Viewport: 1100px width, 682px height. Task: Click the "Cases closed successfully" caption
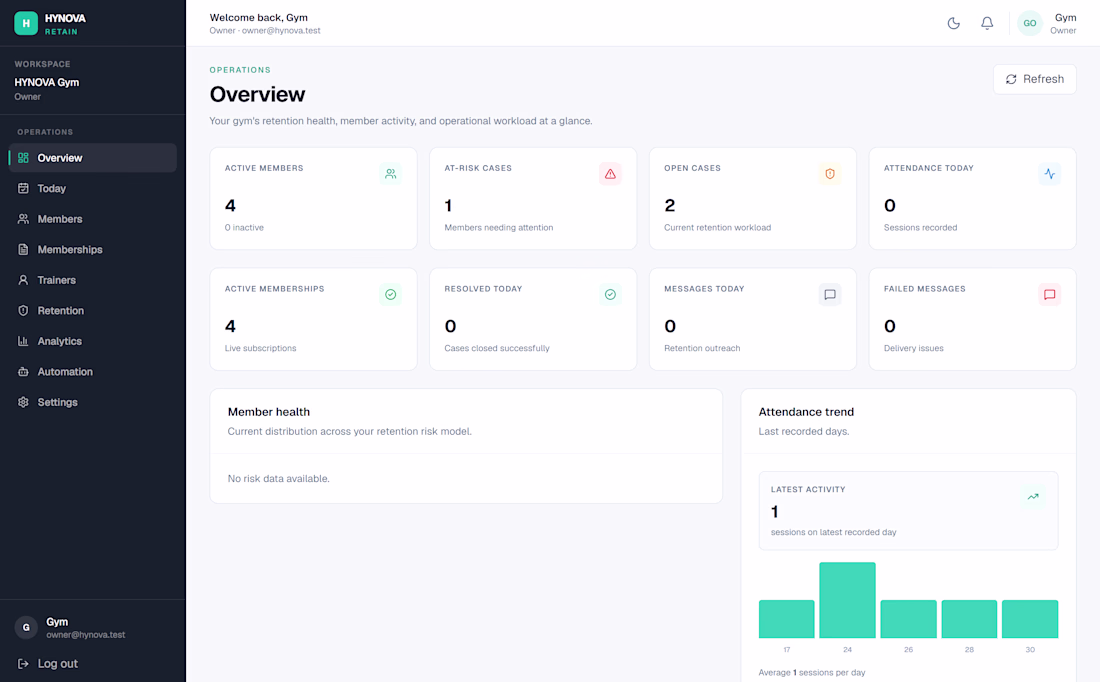(497, 348)
